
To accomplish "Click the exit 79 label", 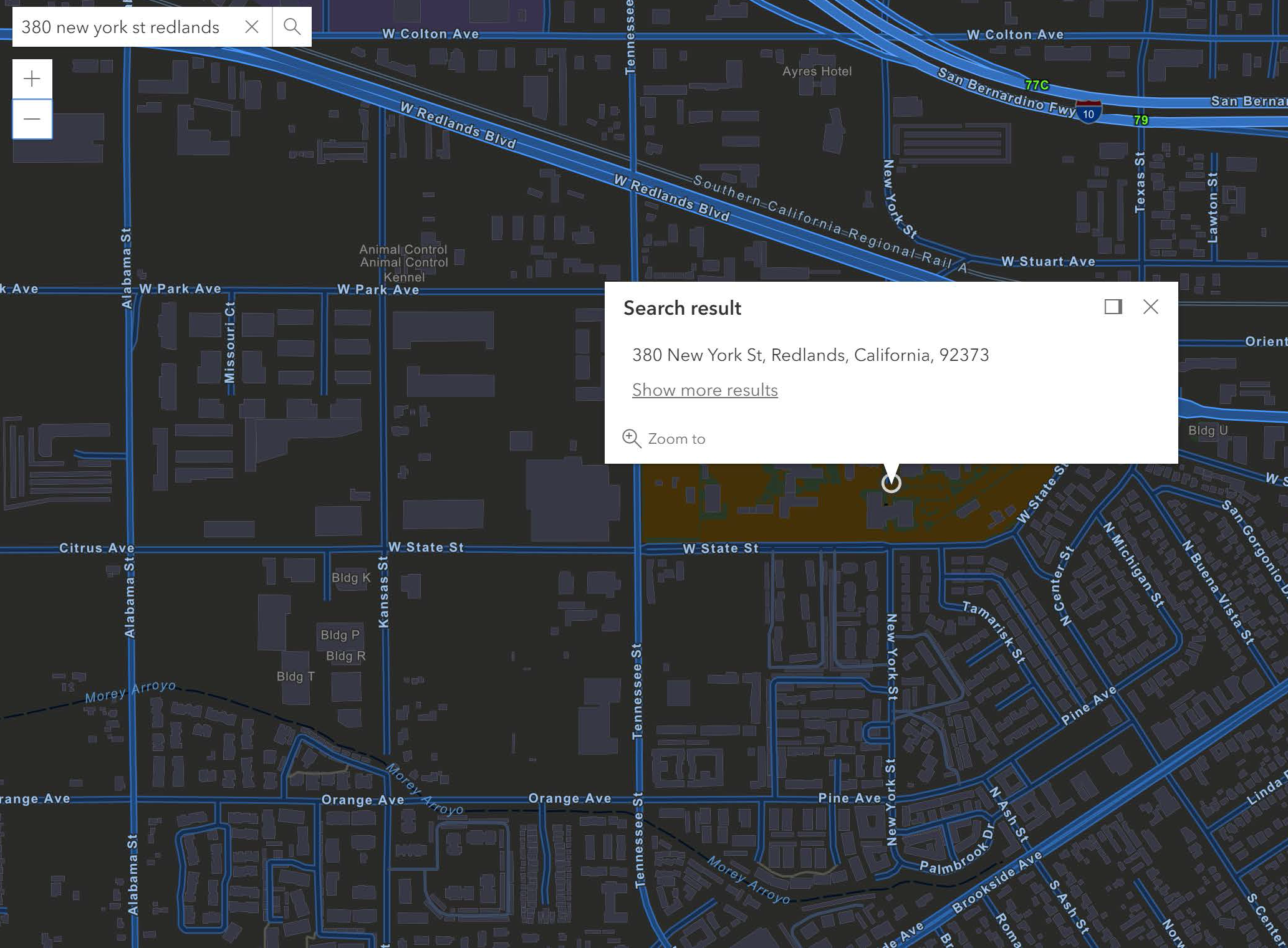I will (1141, 120).
